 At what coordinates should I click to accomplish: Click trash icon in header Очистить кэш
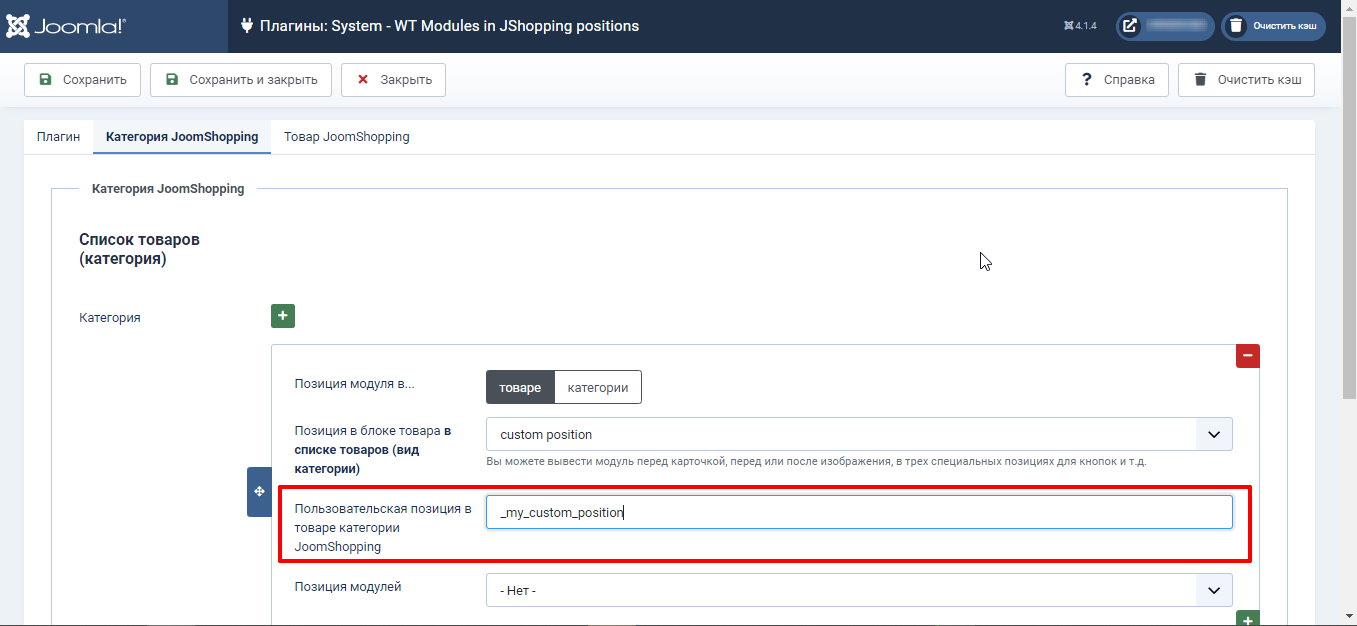coord(1236,26)
